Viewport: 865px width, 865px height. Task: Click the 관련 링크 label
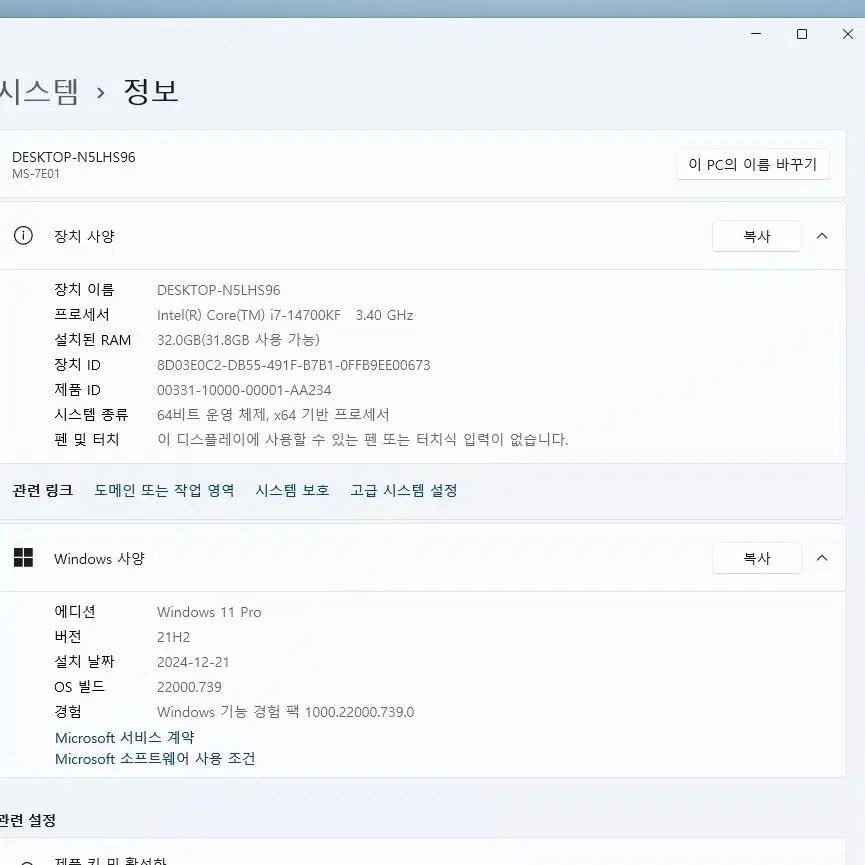point(42,490)
